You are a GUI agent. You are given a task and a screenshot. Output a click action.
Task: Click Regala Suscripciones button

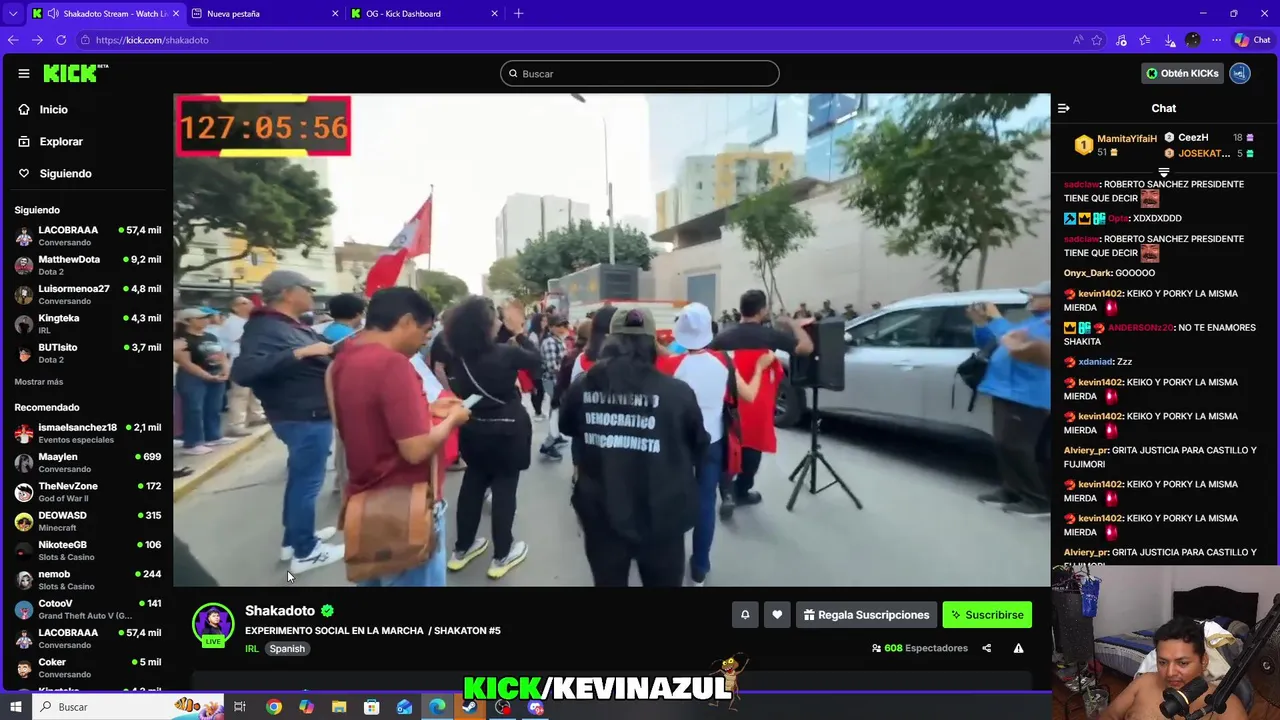click(866, 615)
